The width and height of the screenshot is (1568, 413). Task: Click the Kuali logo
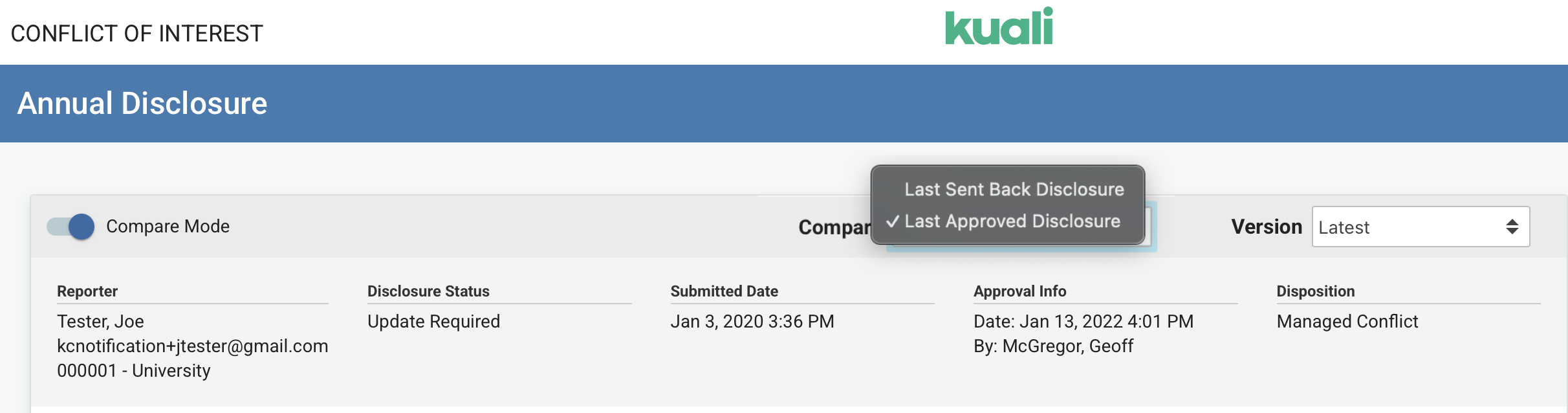[999, 27]
